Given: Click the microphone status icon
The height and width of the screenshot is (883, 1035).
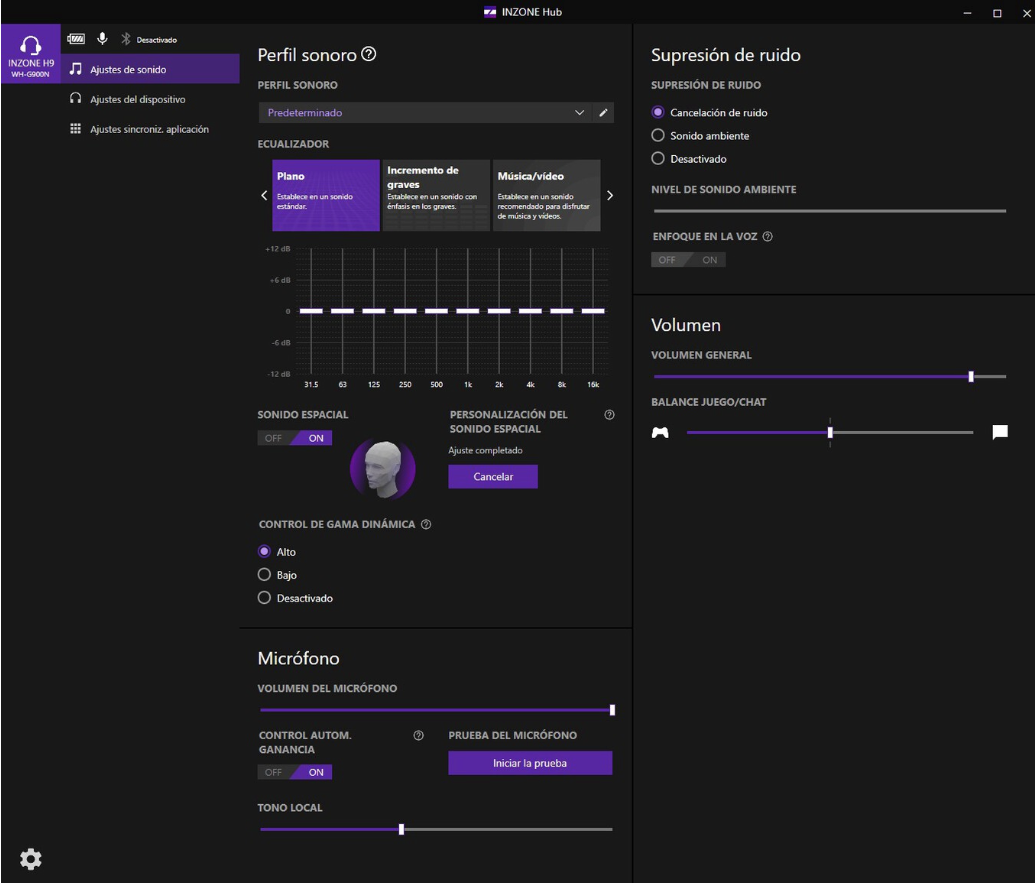Looking at the screenshot, I should (102, 39).
